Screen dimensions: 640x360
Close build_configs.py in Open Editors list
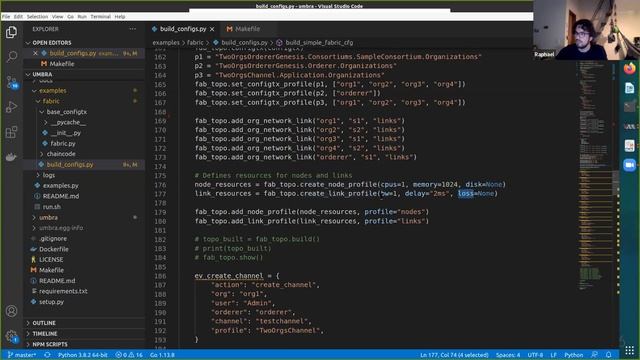tap(36, 53)
